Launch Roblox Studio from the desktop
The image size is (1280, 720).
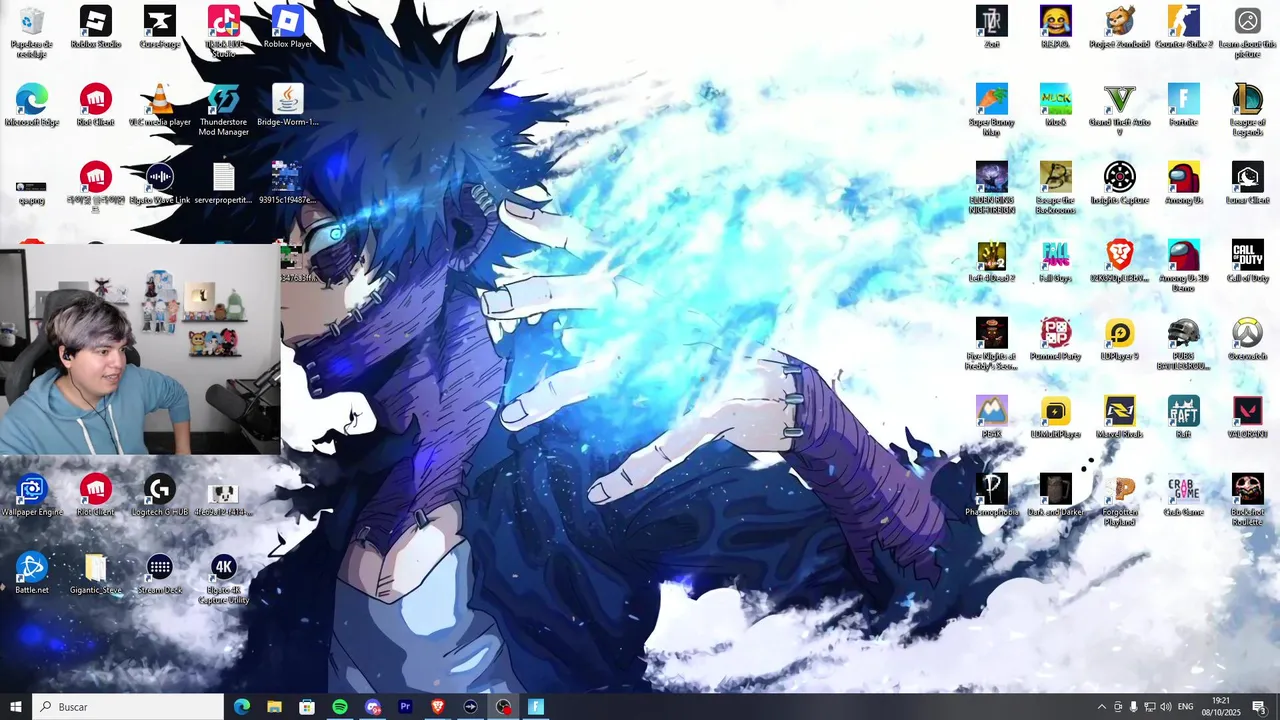[x=96, y=27]
